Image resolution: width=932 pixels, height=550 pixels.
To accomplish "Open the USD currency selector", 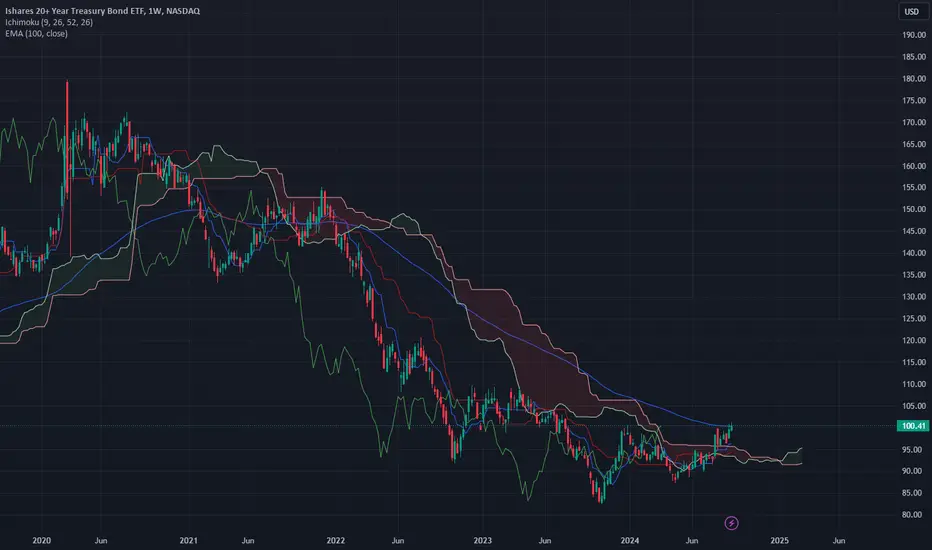I will (911, 11).
